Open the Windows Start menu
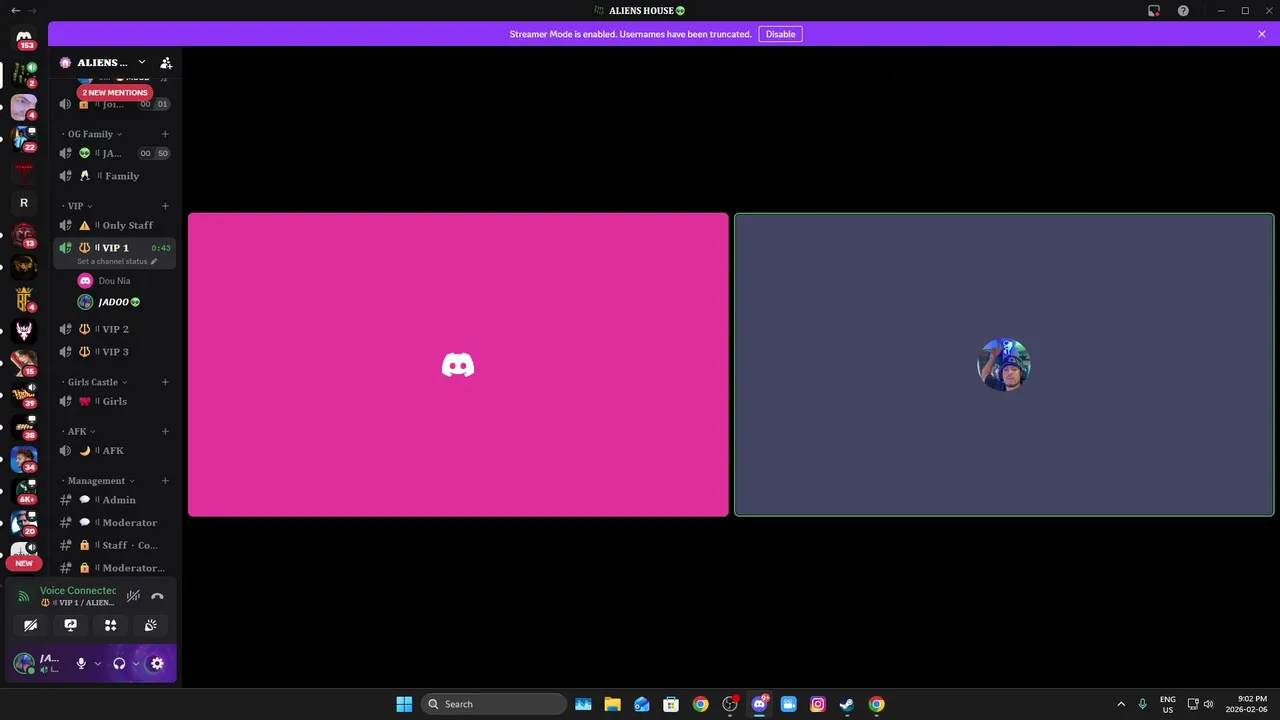The width and height of the screenshot is (1280, 720). [x=404, y=704]
